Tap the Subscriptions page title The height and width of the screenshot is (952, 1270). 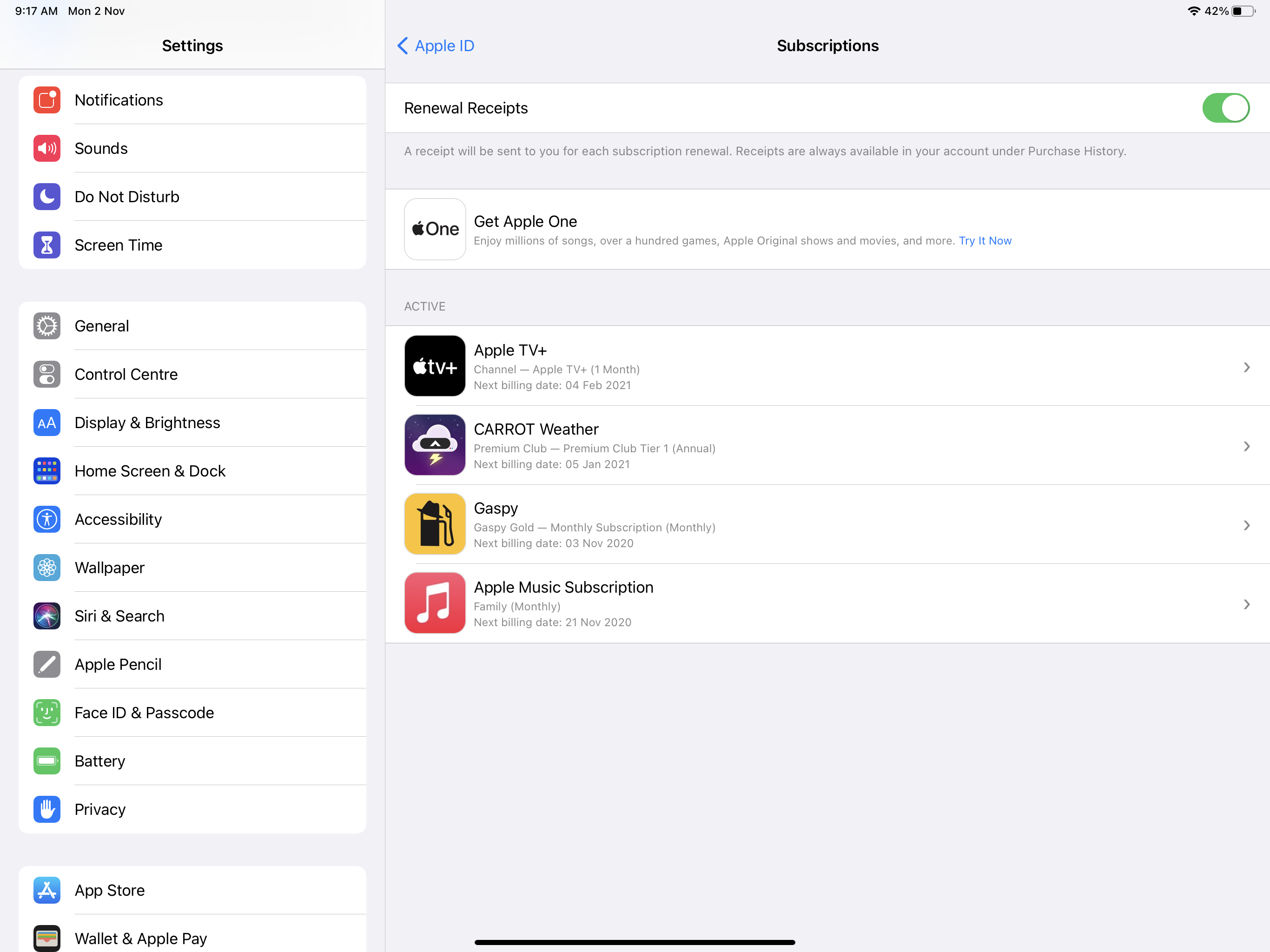827,46
